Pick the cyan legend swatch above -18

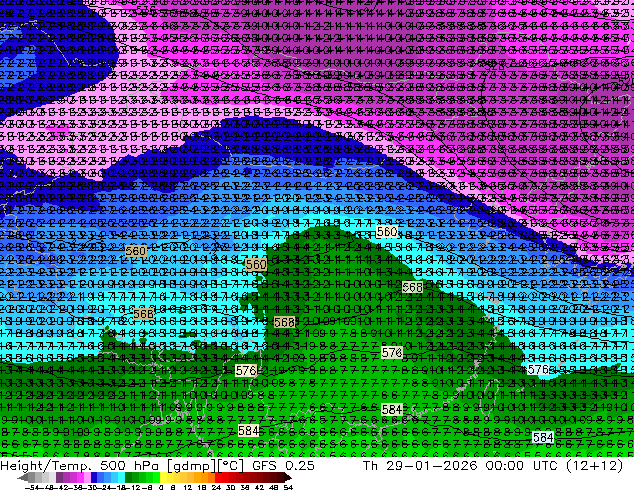122,477
